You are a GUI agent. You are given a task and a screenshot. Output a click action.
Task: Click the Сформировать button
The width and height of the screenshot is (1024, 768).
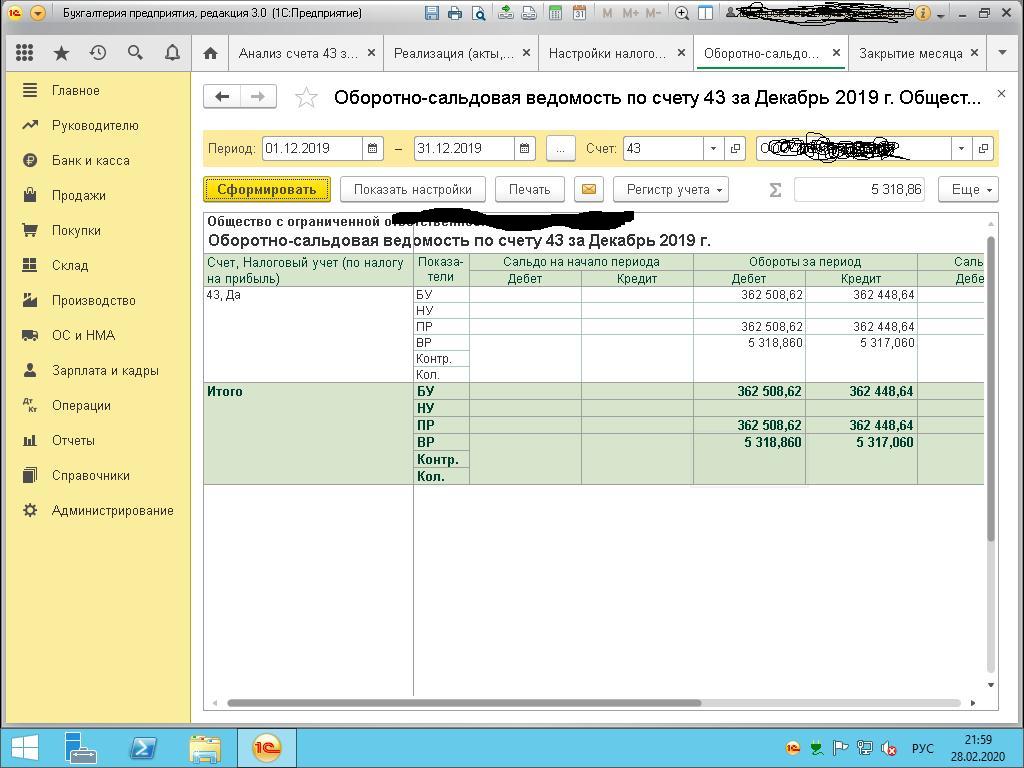pyautogui.click(x=266, y=189)
